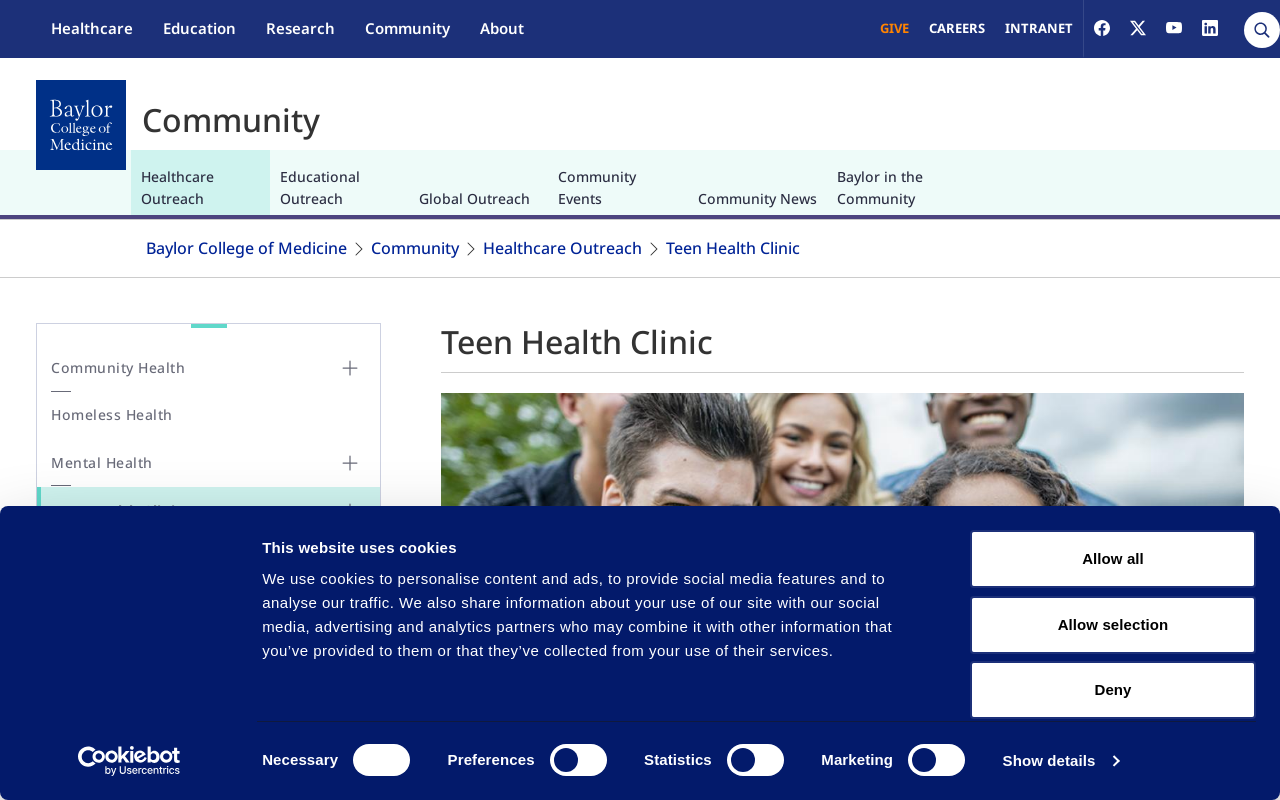Open the INTRANET link
This screenshot has width=1280, height=800.
(1038, 28)
